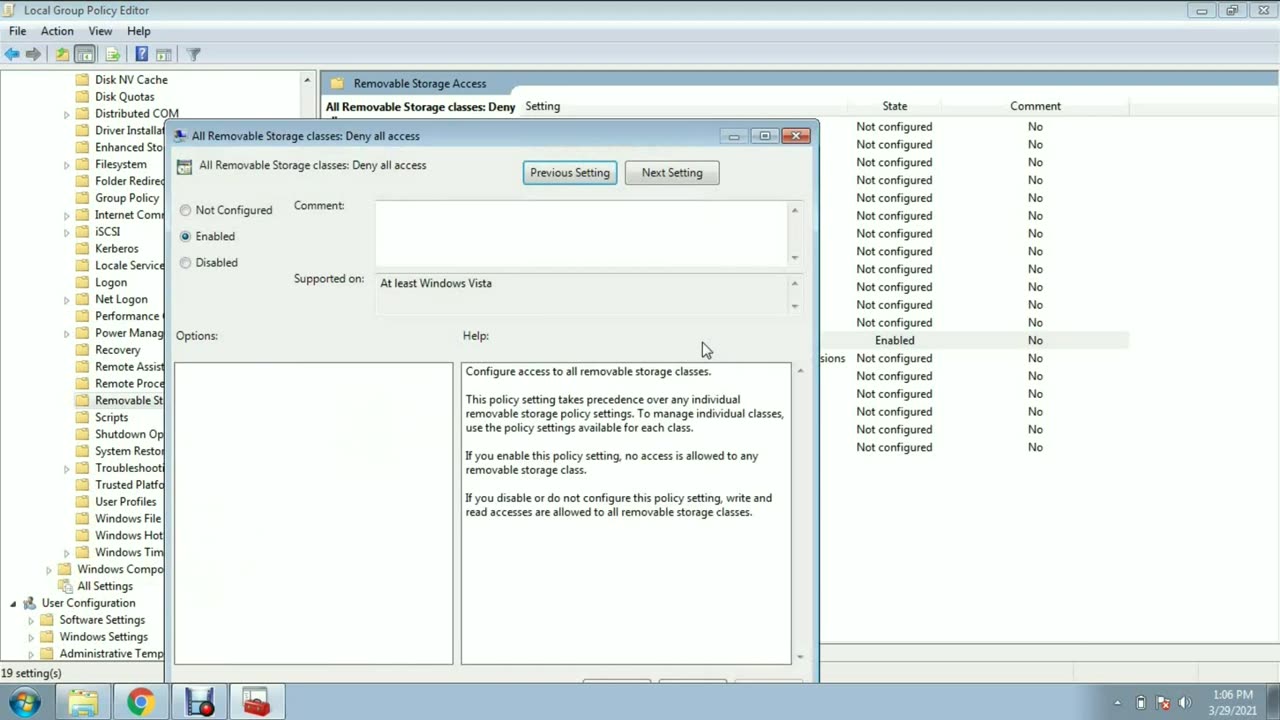Select the Enabled radio button
The height and width of the screenshot is (720, 1280).
(x=185, y=236)
